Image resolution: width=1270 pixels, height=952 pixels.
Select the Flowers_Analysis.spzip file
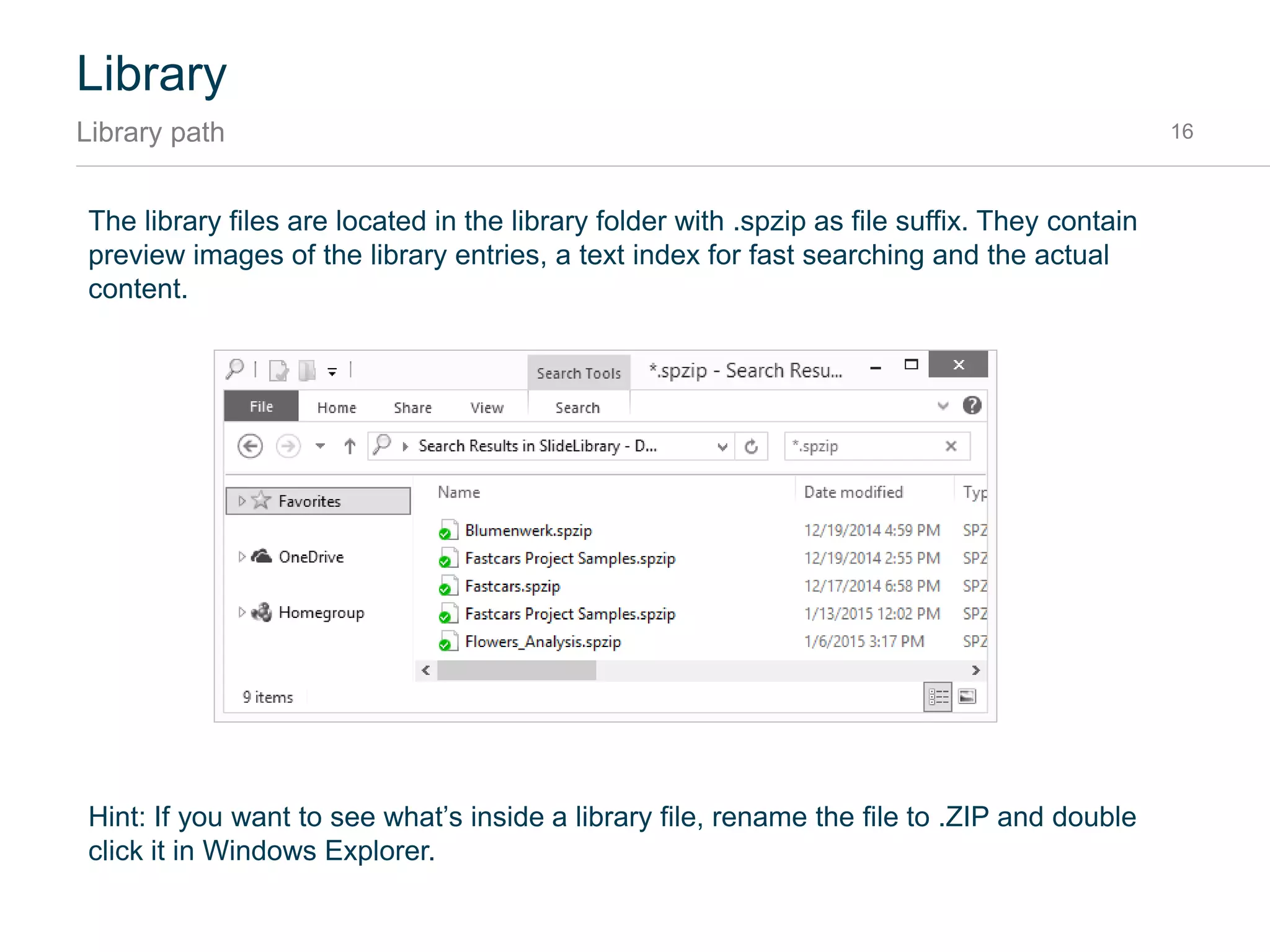coord(543,642)
